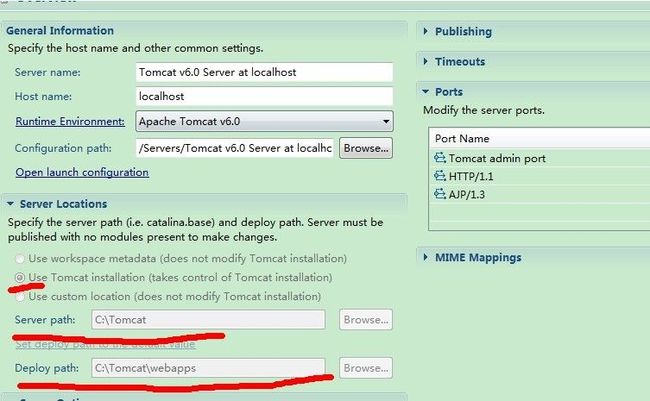Click the Port Name column header
This screenshot has height=401, width=650.
coord(539,138)
